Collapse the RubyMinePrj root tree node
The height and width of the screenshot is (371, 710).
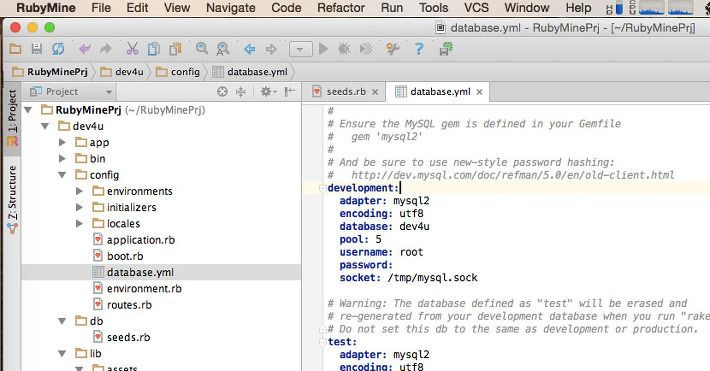tap(28, 110)
